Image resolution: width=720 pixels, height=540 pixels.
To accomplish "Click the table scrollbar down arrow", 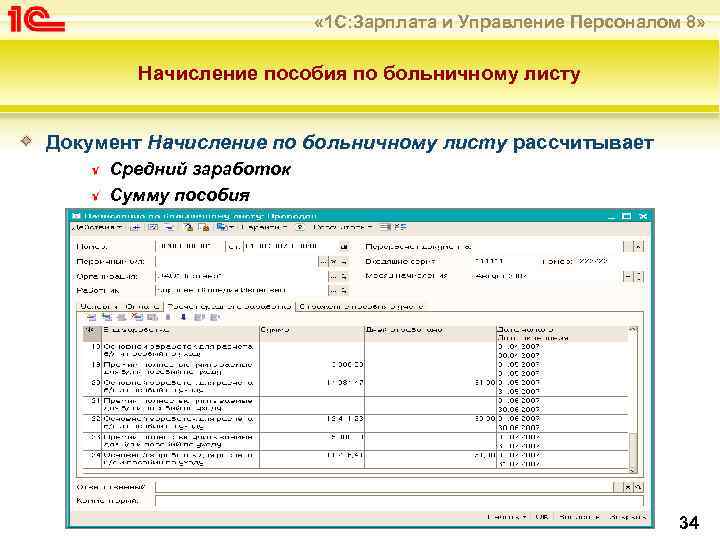I will pos(633,470).
